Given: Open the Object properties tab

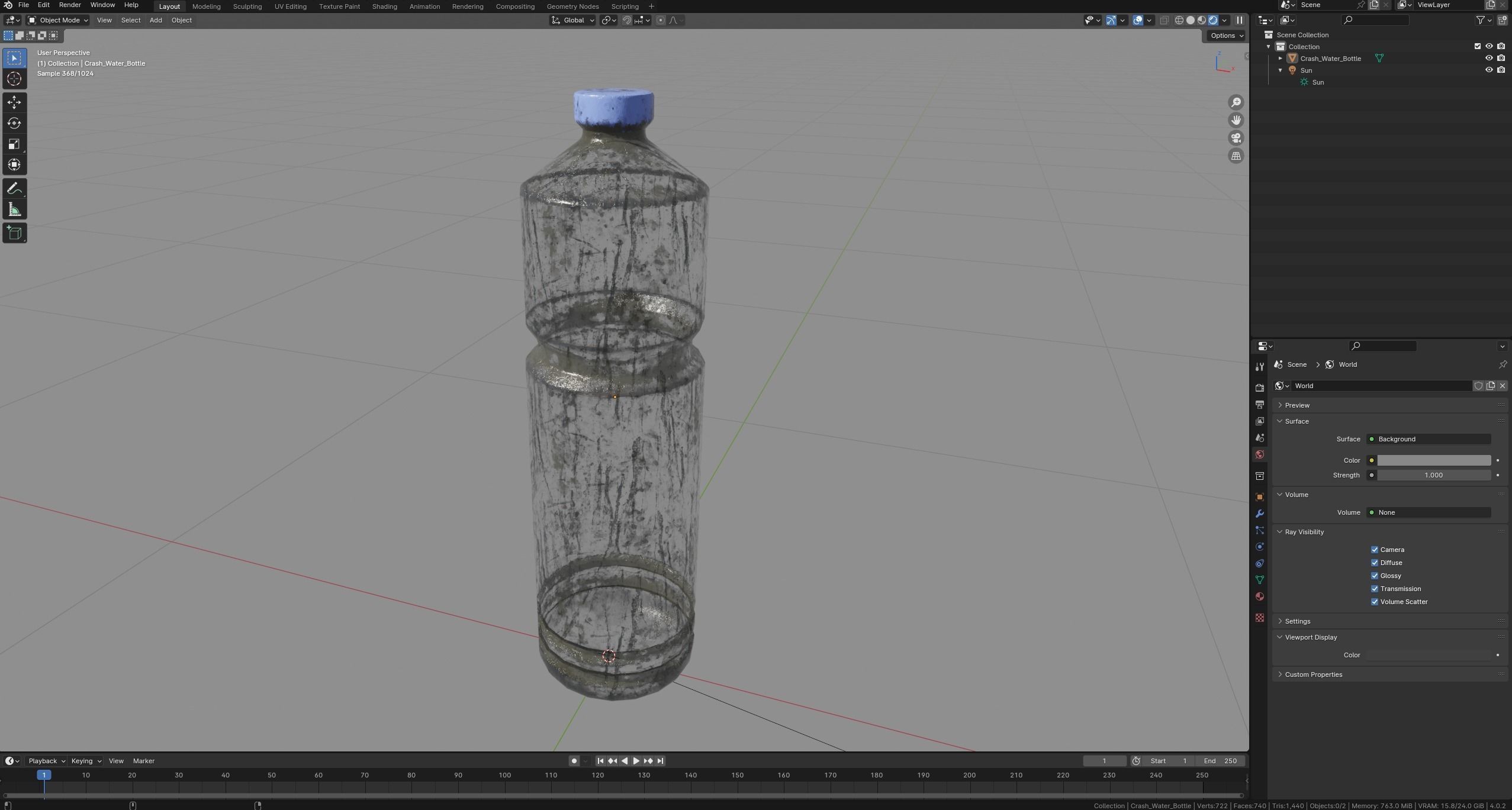Looking at the screenshot, I should (x=1259, y=497).
